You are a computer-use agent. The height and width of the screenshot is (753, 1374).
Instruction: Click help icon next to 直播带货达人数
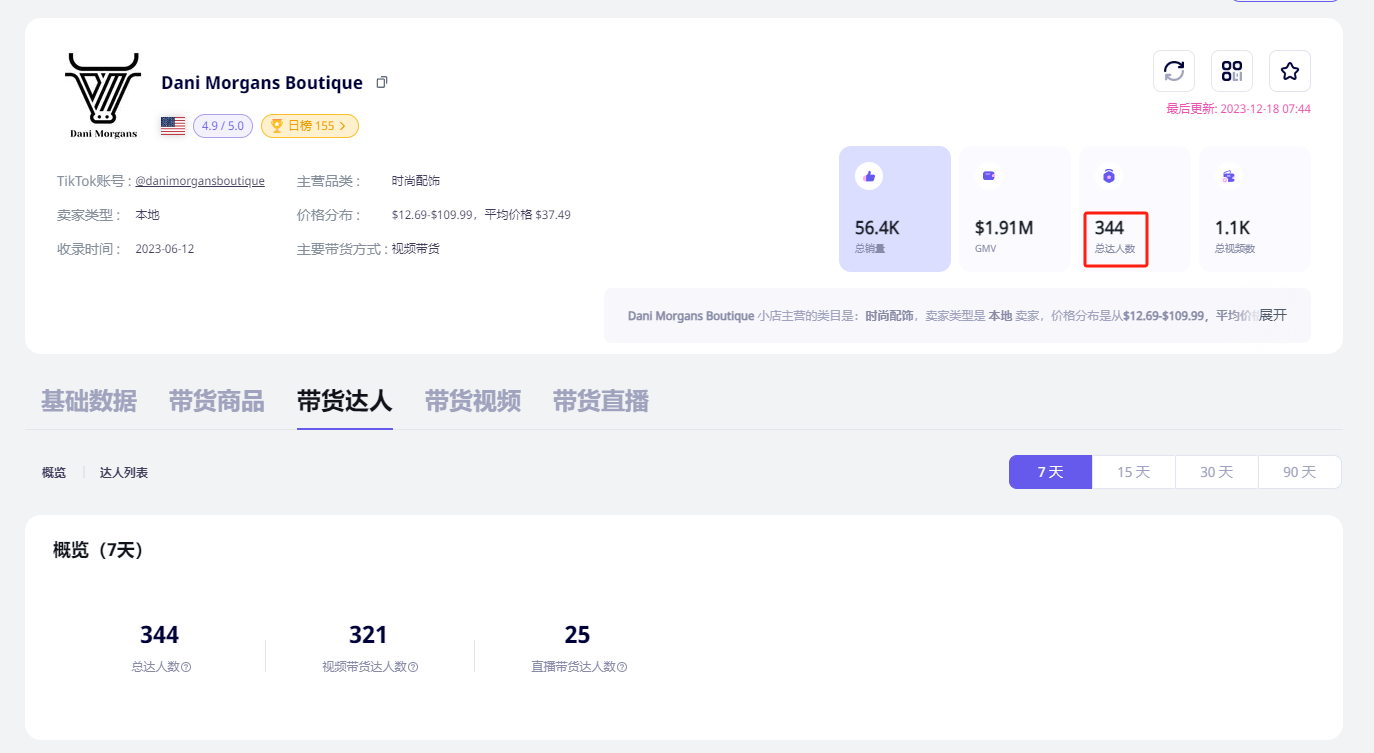pyautogui.click(x=622, y=667)
